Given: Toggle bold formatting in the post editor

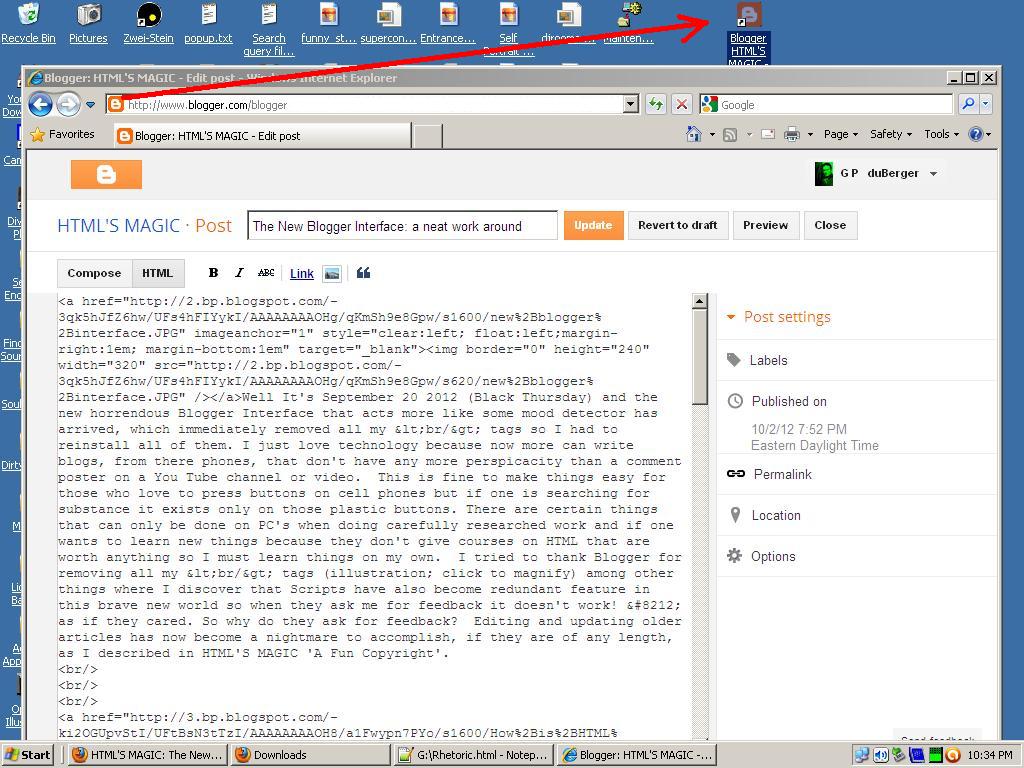Looking at the screenshot, I should [x=213, y=272].
